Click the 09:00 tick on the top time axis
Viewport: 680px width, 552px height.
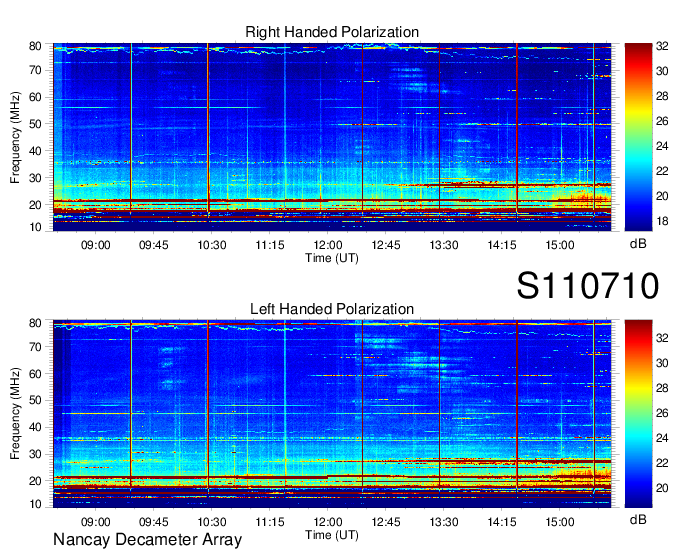click(x=95, y=245)
